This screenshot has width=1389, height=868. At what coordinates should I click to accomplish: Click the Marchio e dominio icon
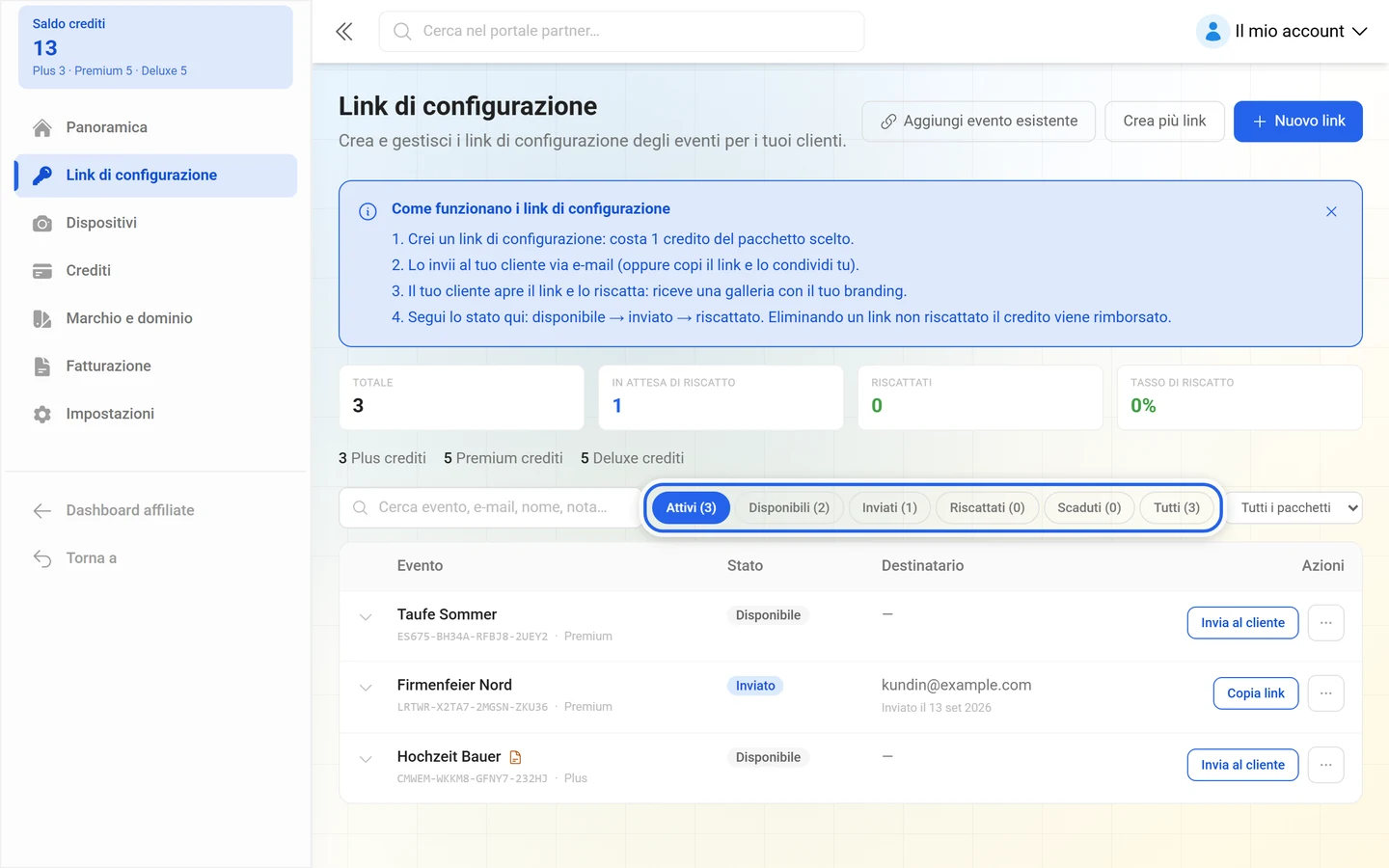[42, 318]
